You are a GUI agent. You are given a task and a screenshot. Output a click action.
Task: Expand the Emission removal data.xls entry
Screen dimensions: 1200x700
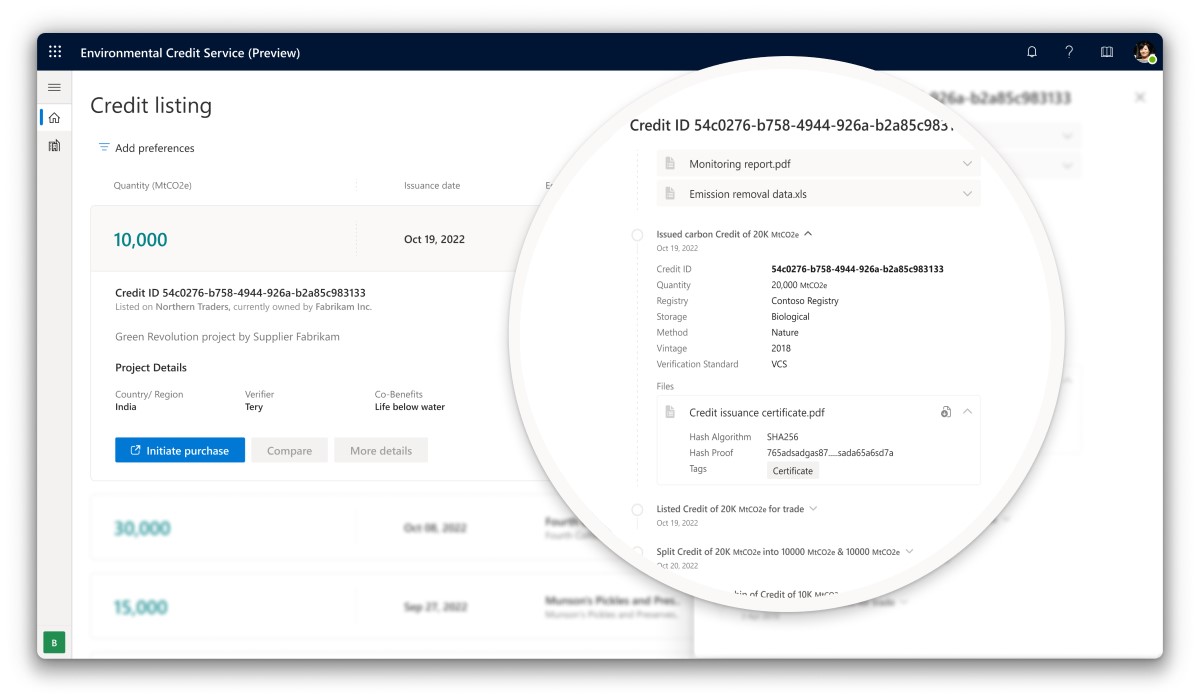coord(966,194)
